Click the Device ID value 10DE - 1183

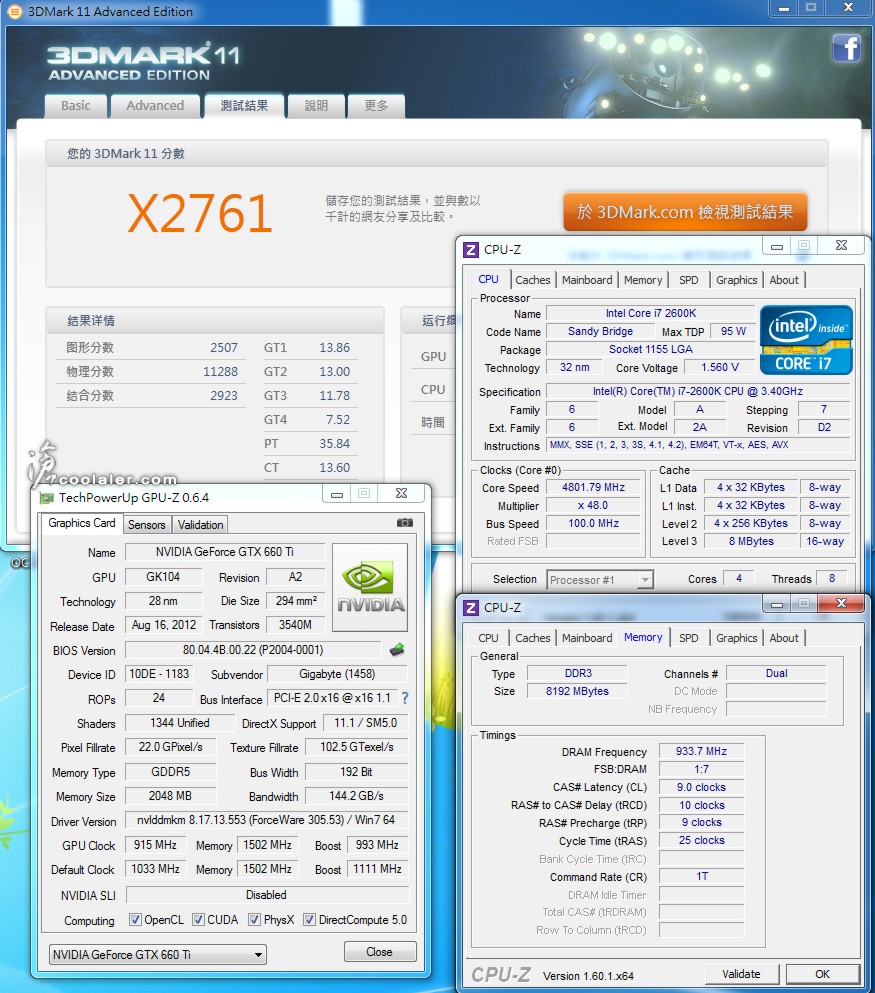click(159, 674)
